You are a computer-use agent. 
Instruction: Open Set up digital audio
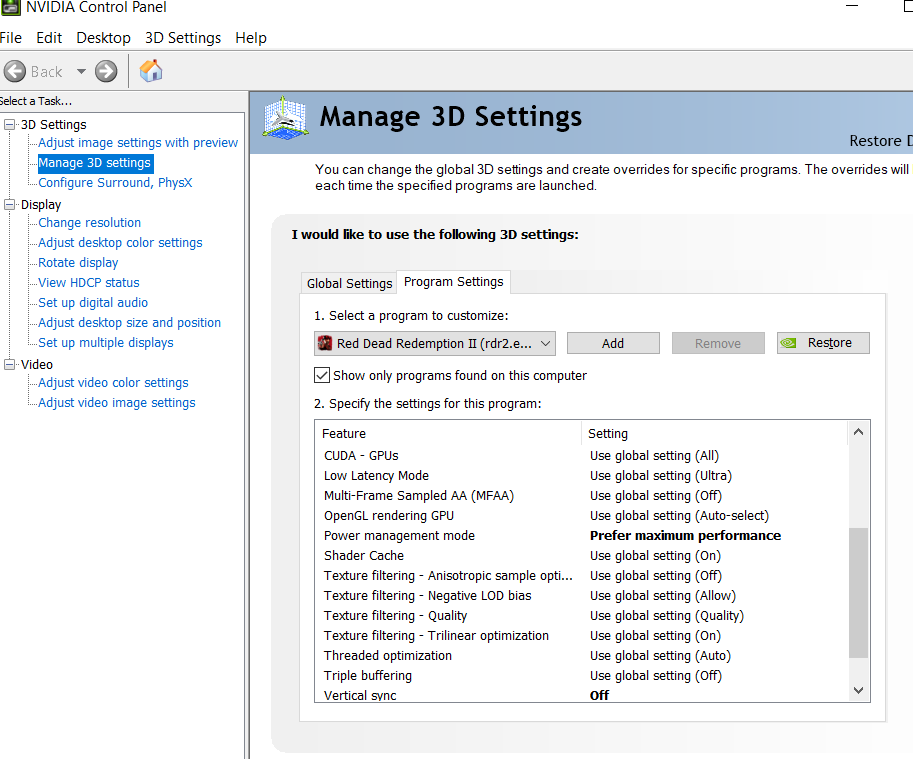pos(93,303)
